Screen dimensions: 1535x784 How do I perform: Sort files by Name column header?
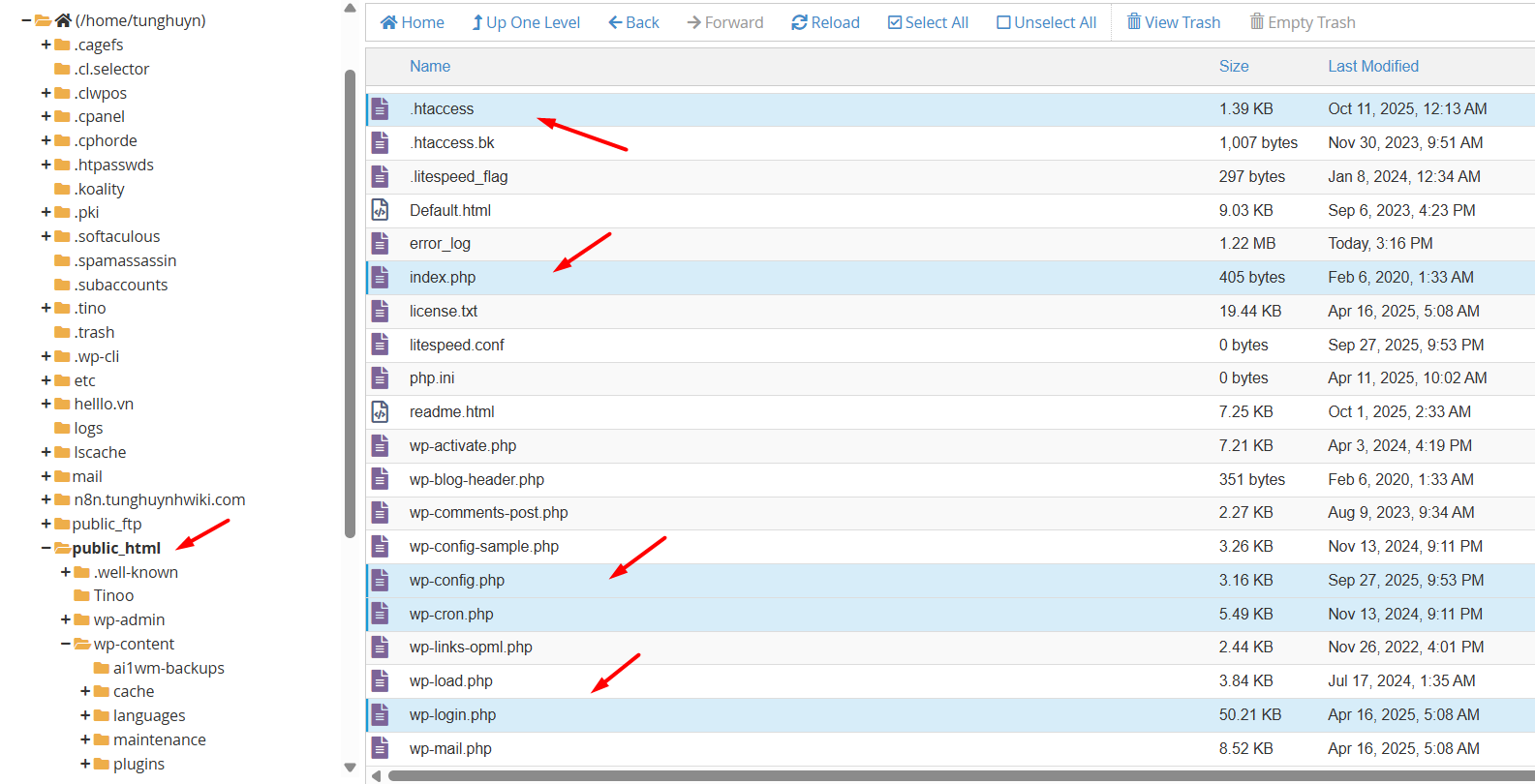coord(430,66)
